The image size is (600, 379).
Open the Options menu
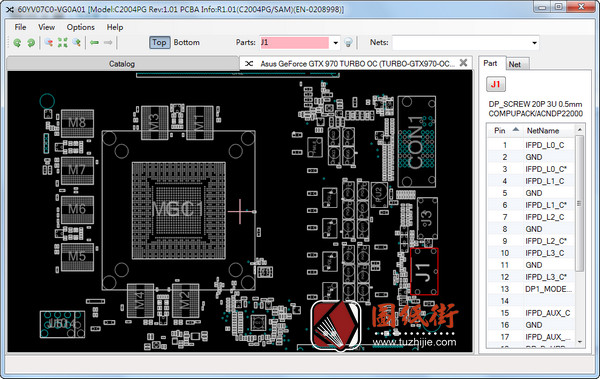(80, 27)
